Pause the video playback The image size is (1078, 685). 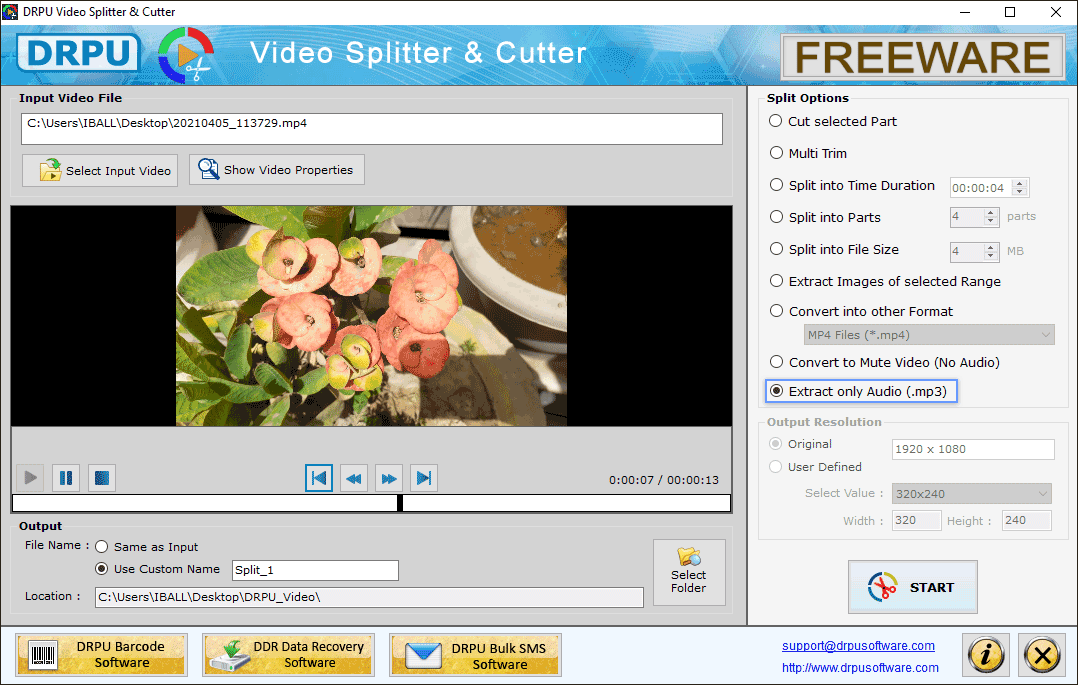click(x=66, y=477)
